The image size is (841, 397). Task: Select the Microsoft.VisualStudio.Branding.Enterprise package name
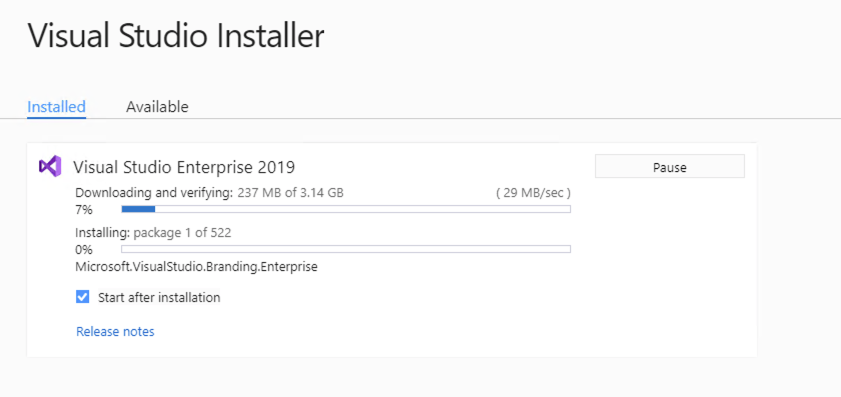196,267
